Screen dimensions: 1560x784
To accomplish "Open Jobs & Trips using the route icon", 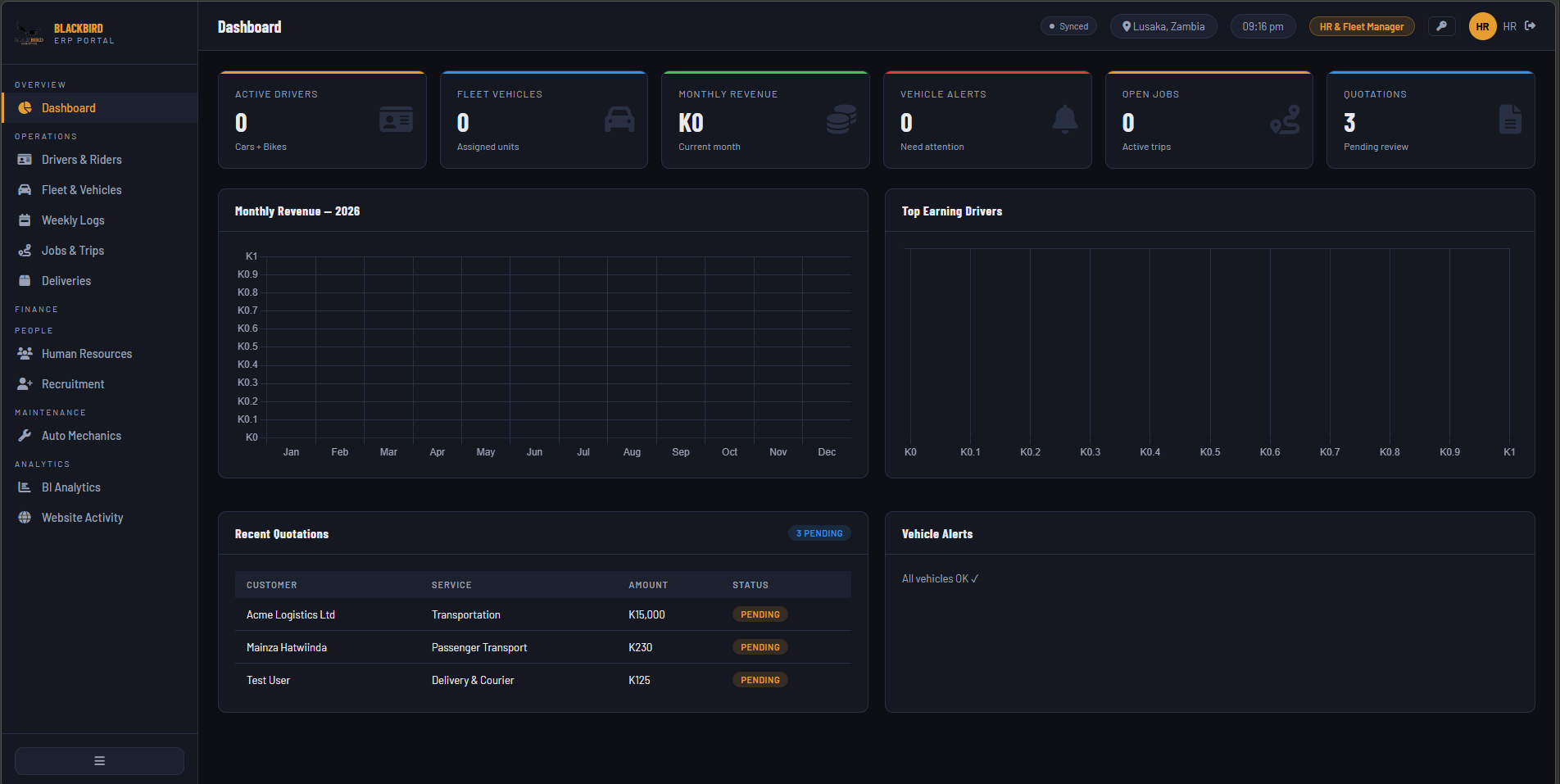I will (25, 250).
